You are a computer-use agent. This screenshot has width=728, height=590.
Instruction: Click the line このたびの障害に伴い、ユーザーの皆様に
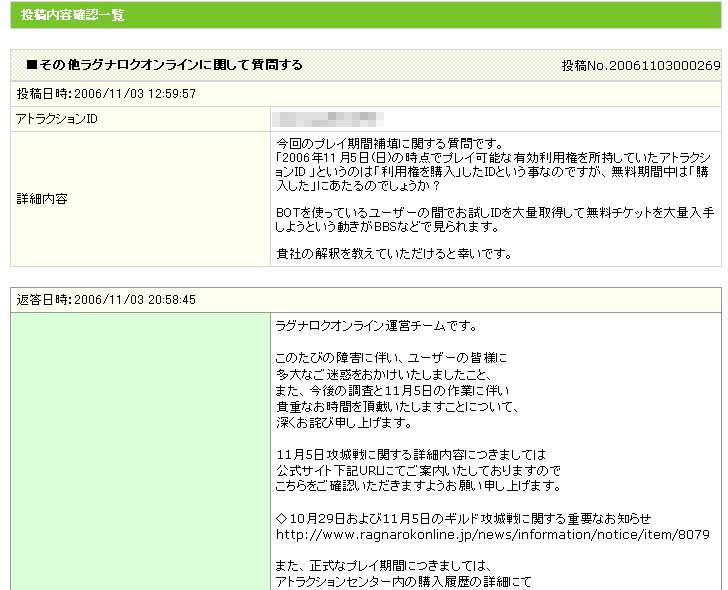391,358
